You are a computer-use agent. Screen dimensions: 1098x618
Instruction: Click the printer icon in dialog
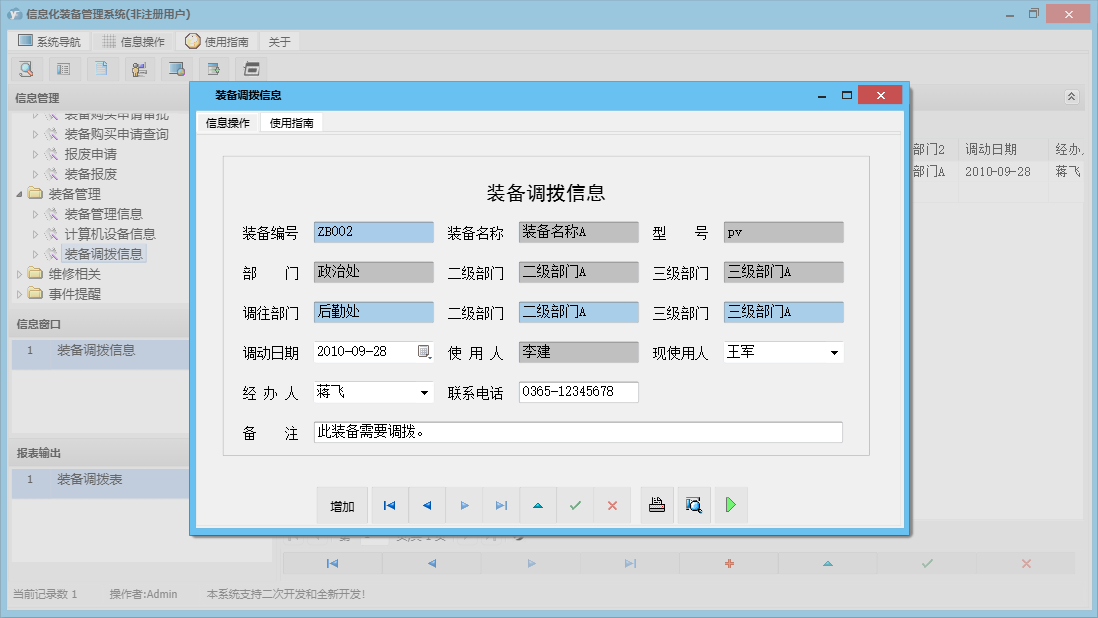pyautogui.click(x=657, y=506)
